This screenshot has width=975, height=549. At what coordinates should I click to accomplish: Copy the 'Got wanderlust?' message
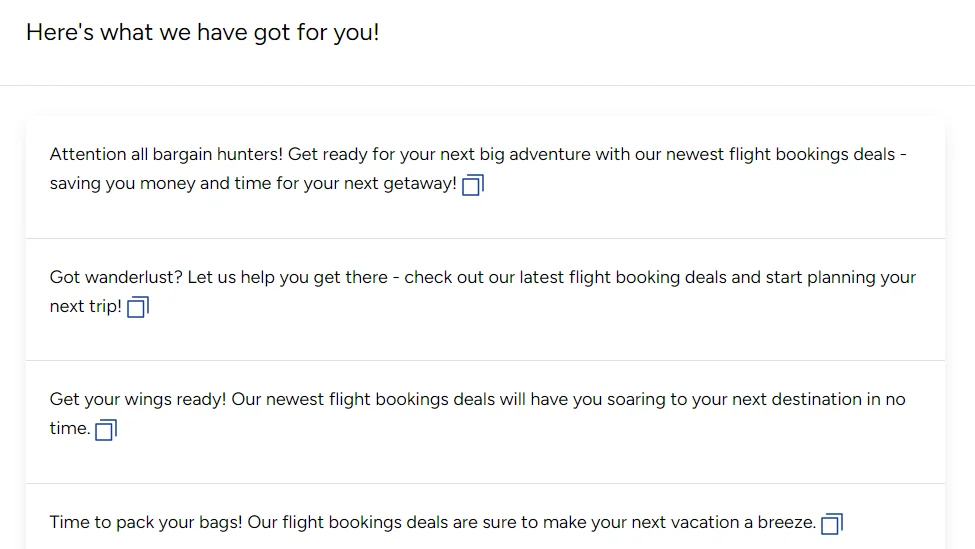[138, 307]
